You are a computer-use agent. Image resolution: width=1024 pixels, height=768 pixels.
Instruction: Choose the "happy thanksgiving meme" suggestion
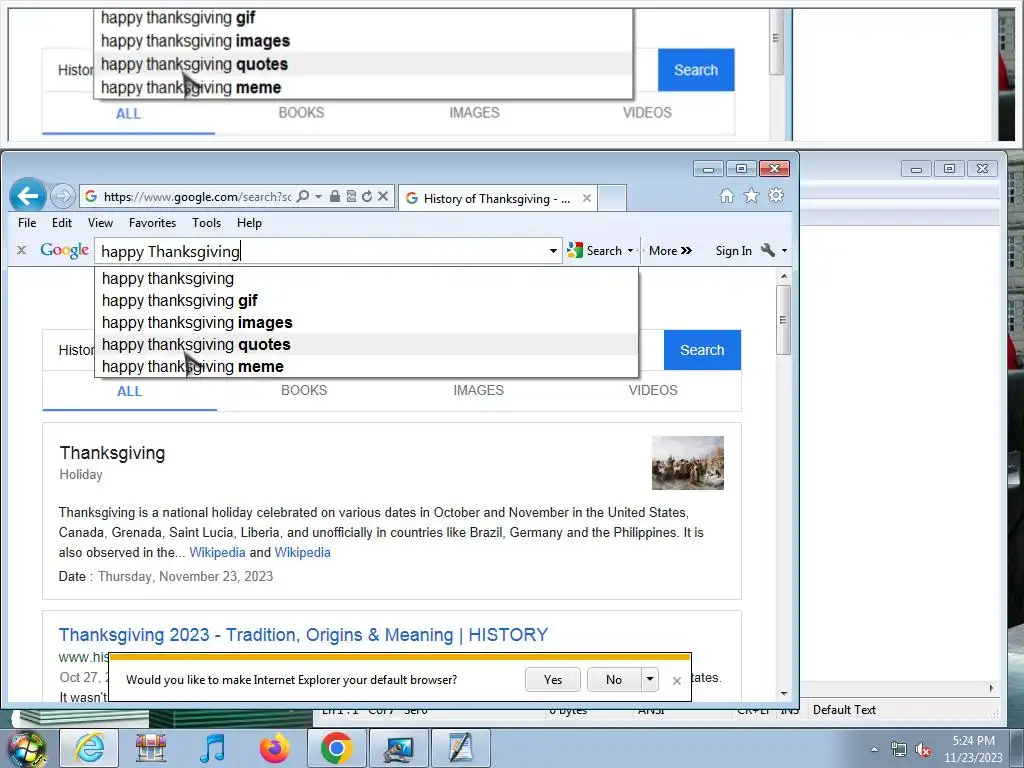366,366
